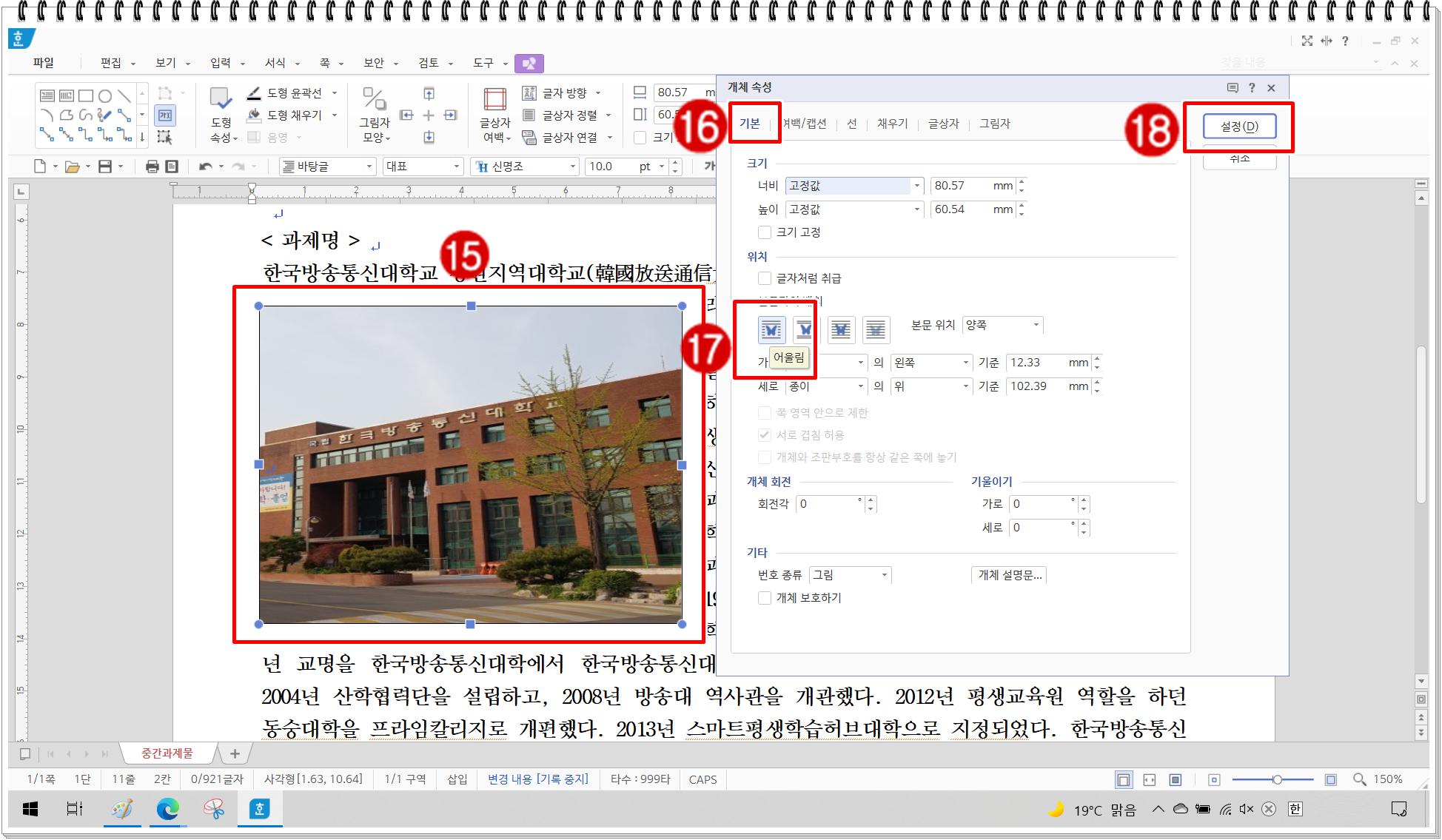Open the horizontal 왼쪽 reference dropdown
1442x840 pixels.
[931, 363]
